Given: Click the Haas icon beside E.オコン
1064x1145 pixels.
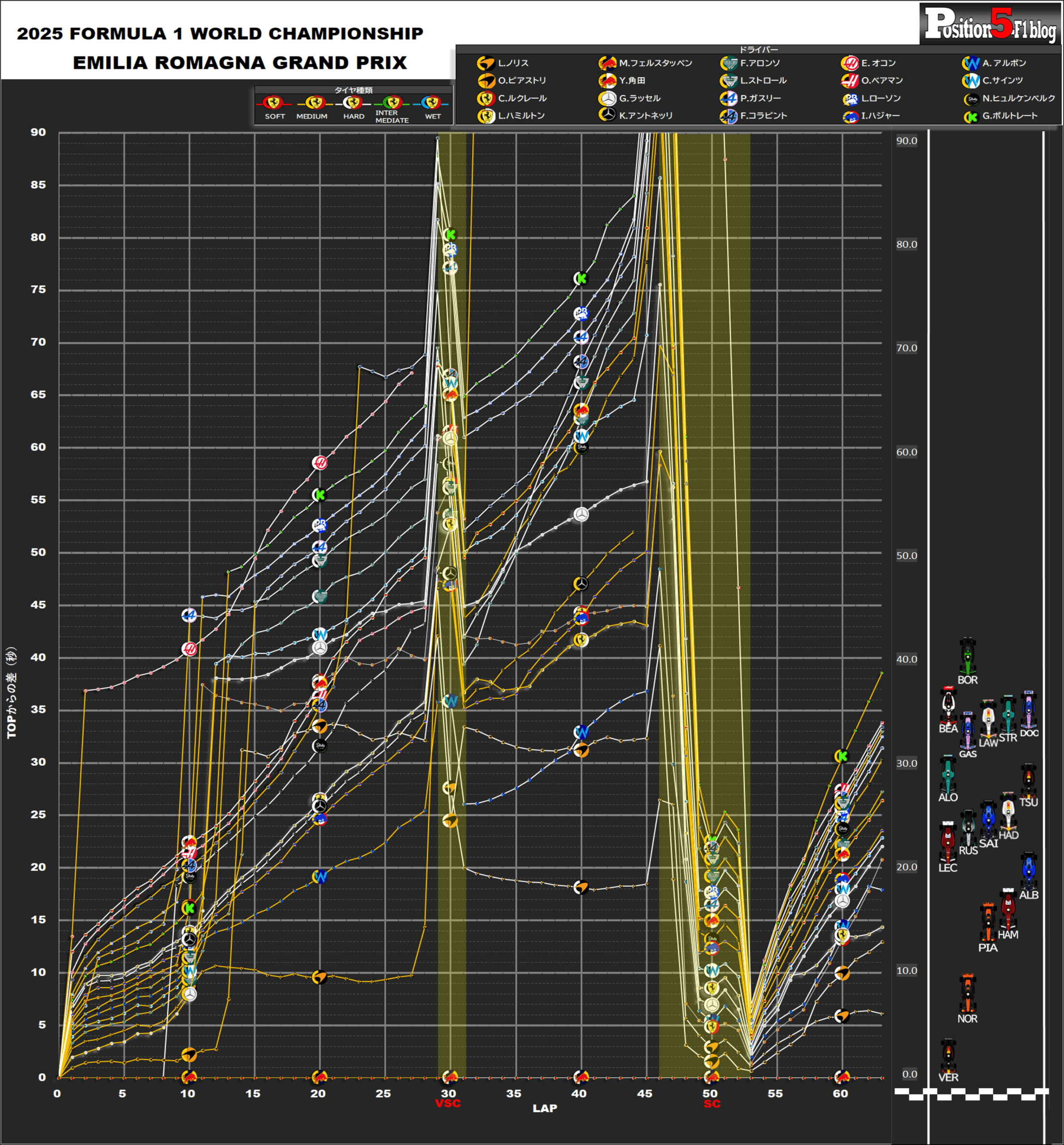Looking at the screenshot, I should click(x=850, y=64).
